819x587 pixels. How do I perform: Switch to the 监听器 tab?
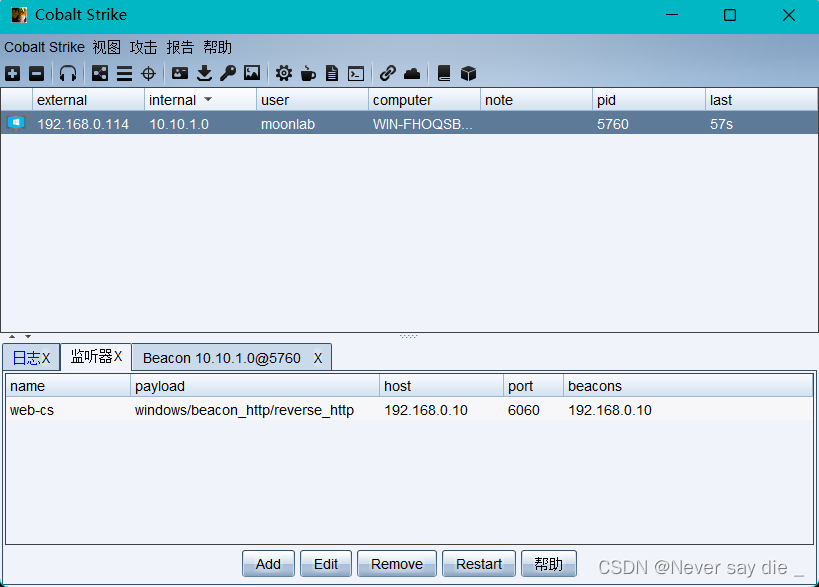pos(91,357)
